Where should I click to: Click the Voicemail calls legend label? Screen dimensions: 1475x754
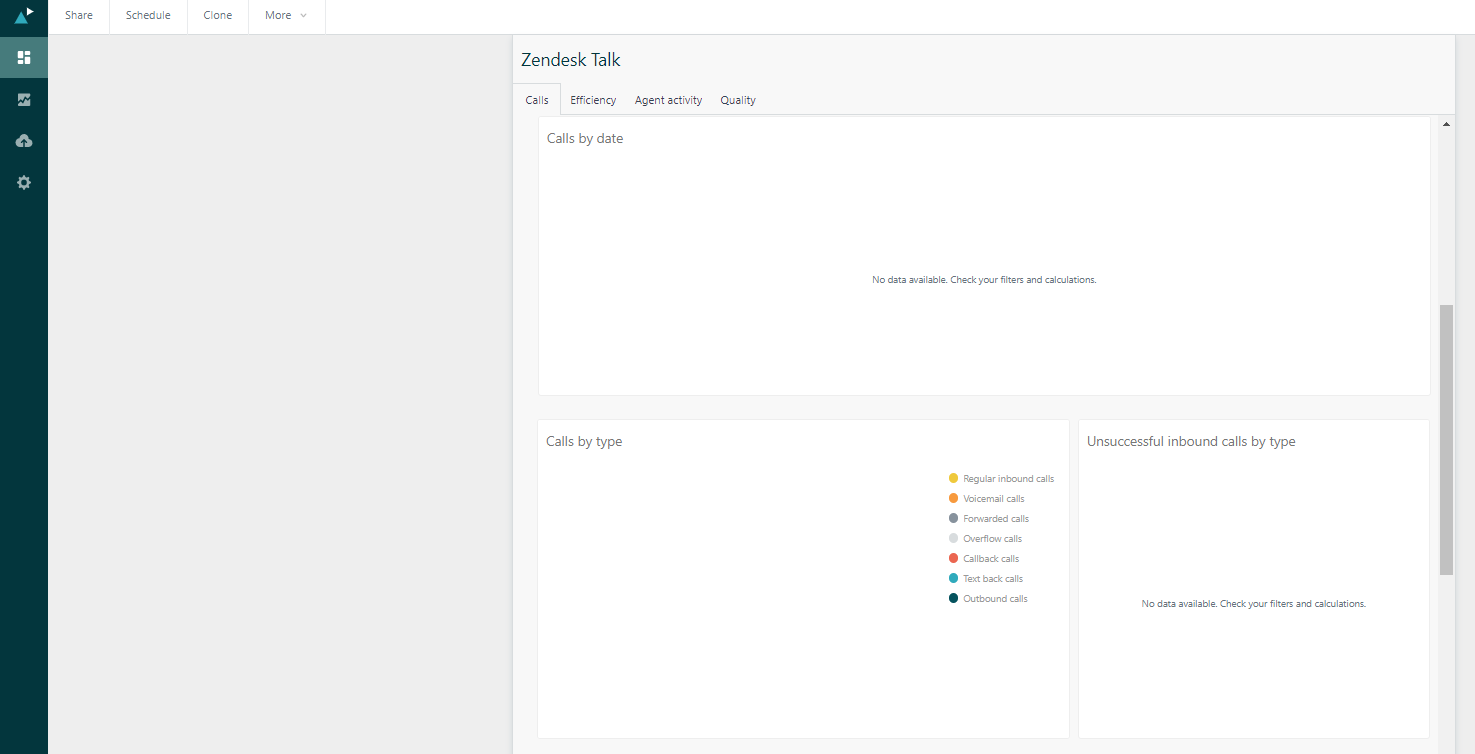[994, 499]
